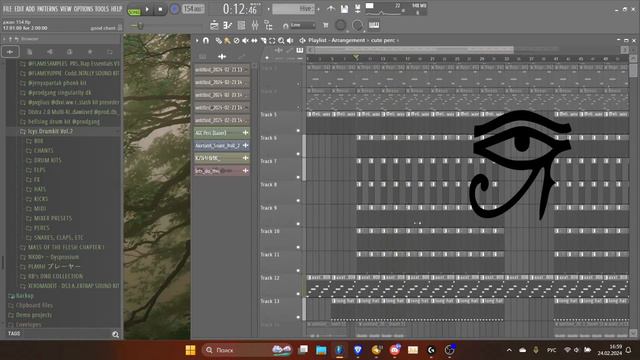Open the pattern selector dropdown
This screenshot has height=360, width=640.
293,9
